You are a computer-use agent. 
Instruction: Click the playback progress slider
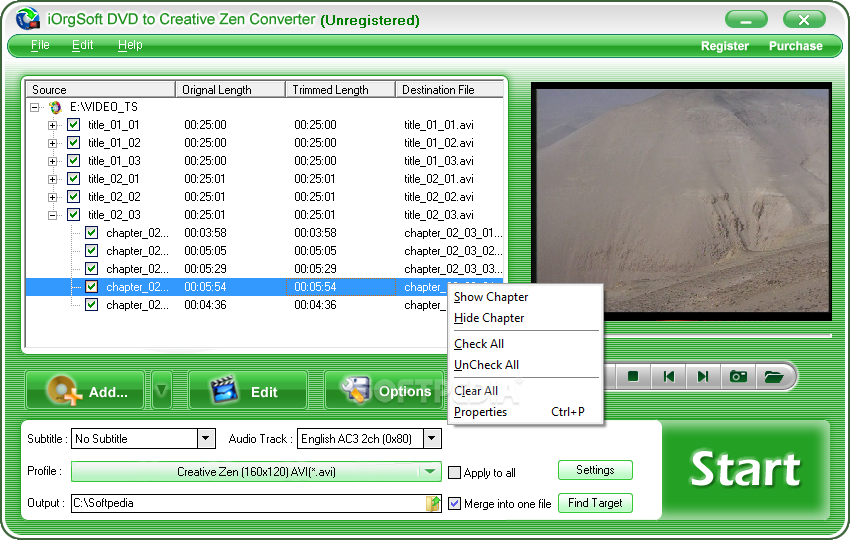coord(717,336)
